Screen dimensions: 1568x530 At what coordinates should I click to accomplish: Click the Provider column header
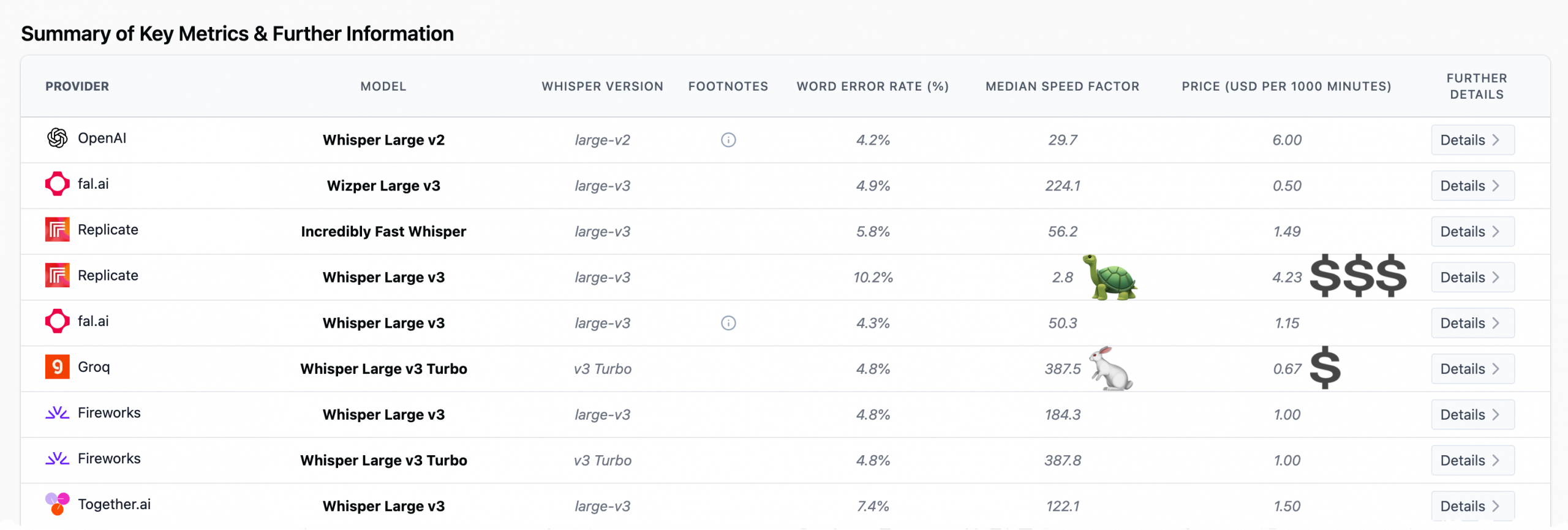(x=77, y=87)
